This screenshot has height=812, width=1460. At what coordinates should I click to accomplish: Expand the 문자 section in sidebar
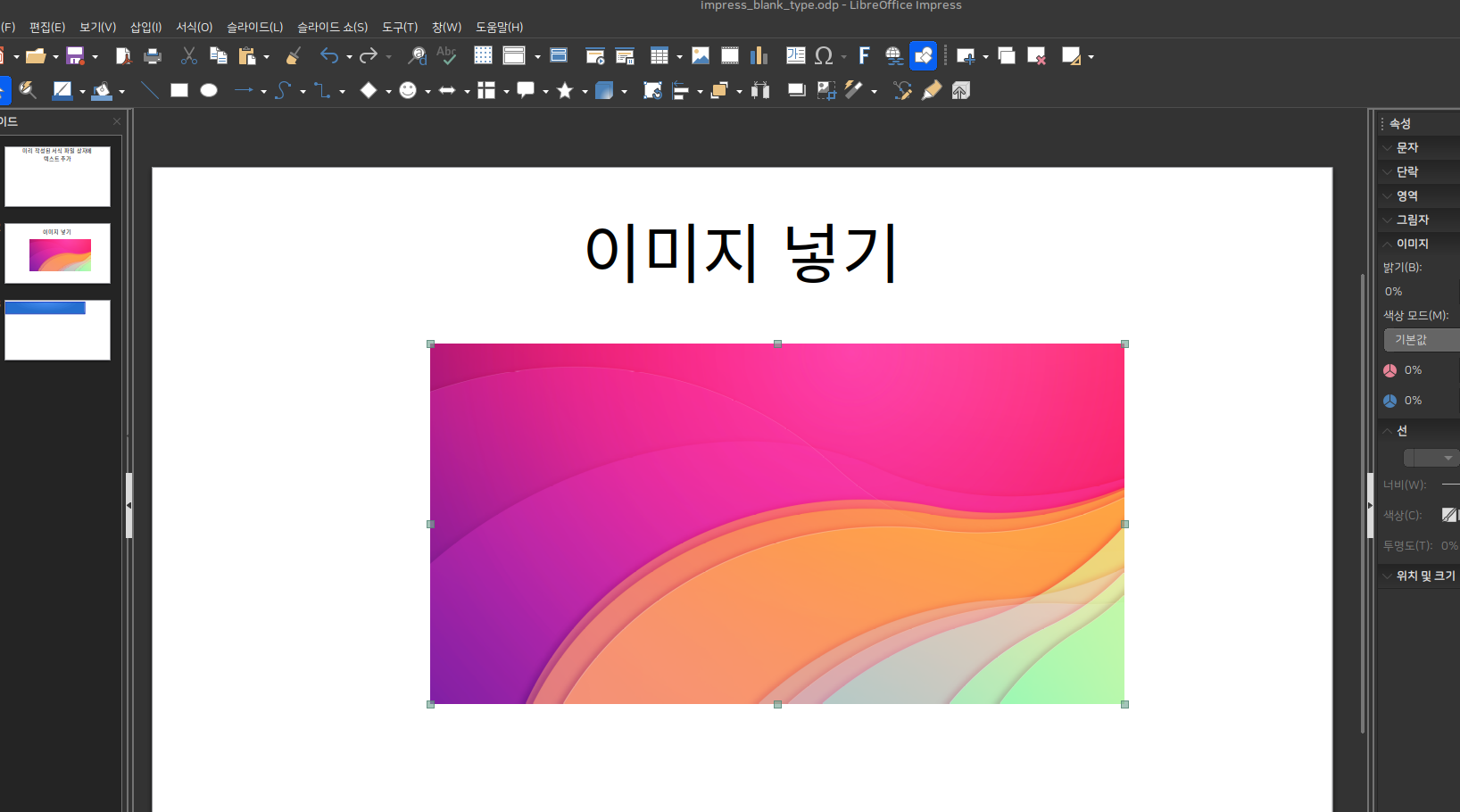click(1407, 147)
